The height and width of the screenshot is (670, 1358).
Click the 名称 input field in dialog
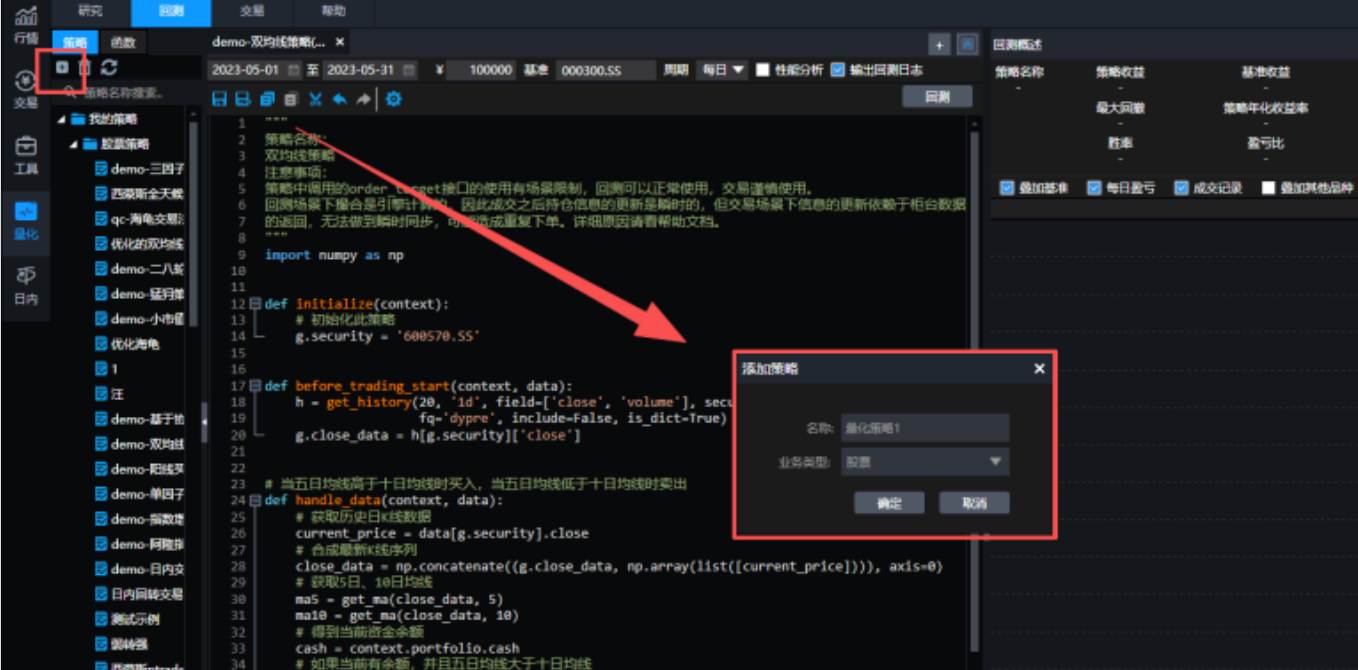(925, 428)
